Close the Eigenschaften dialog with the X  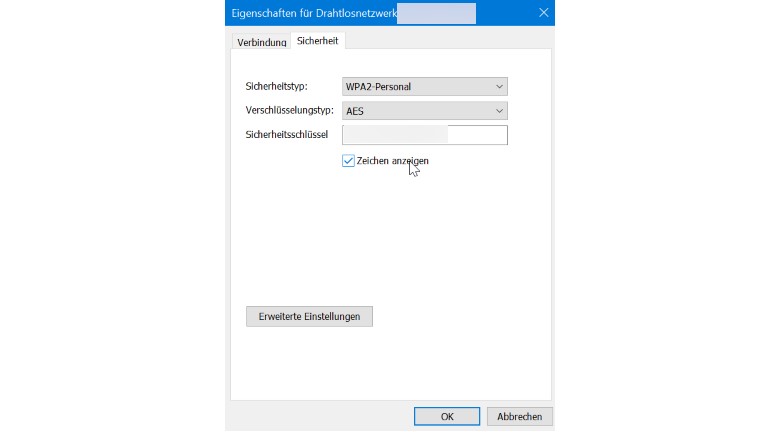coord(543,12)
